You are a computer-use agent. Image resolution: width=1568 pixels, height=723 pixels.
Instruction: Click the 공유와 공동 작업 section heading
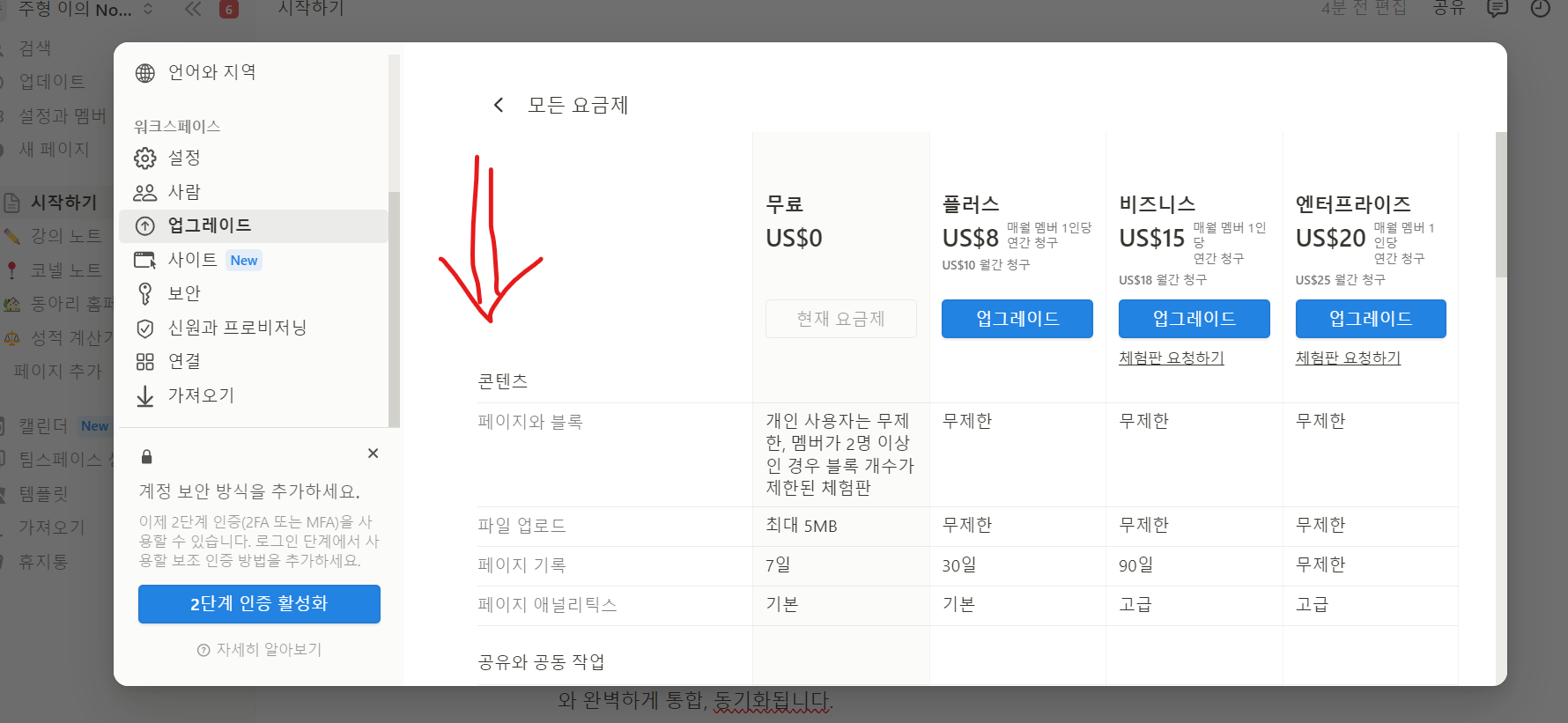[x=541, y=662]
